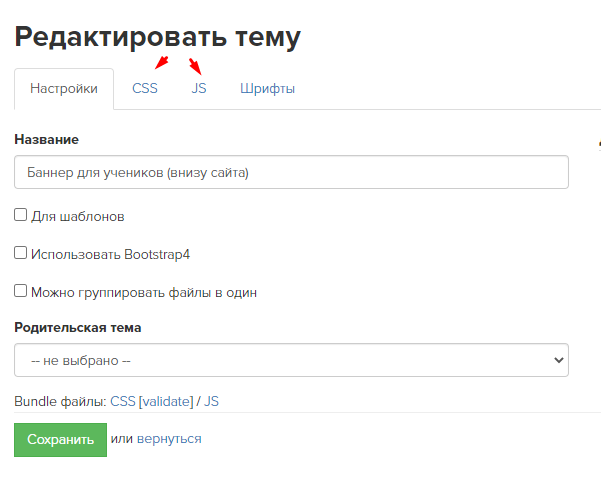
Task: Open the Bundle JS file link
Action: tap(211, 401)
